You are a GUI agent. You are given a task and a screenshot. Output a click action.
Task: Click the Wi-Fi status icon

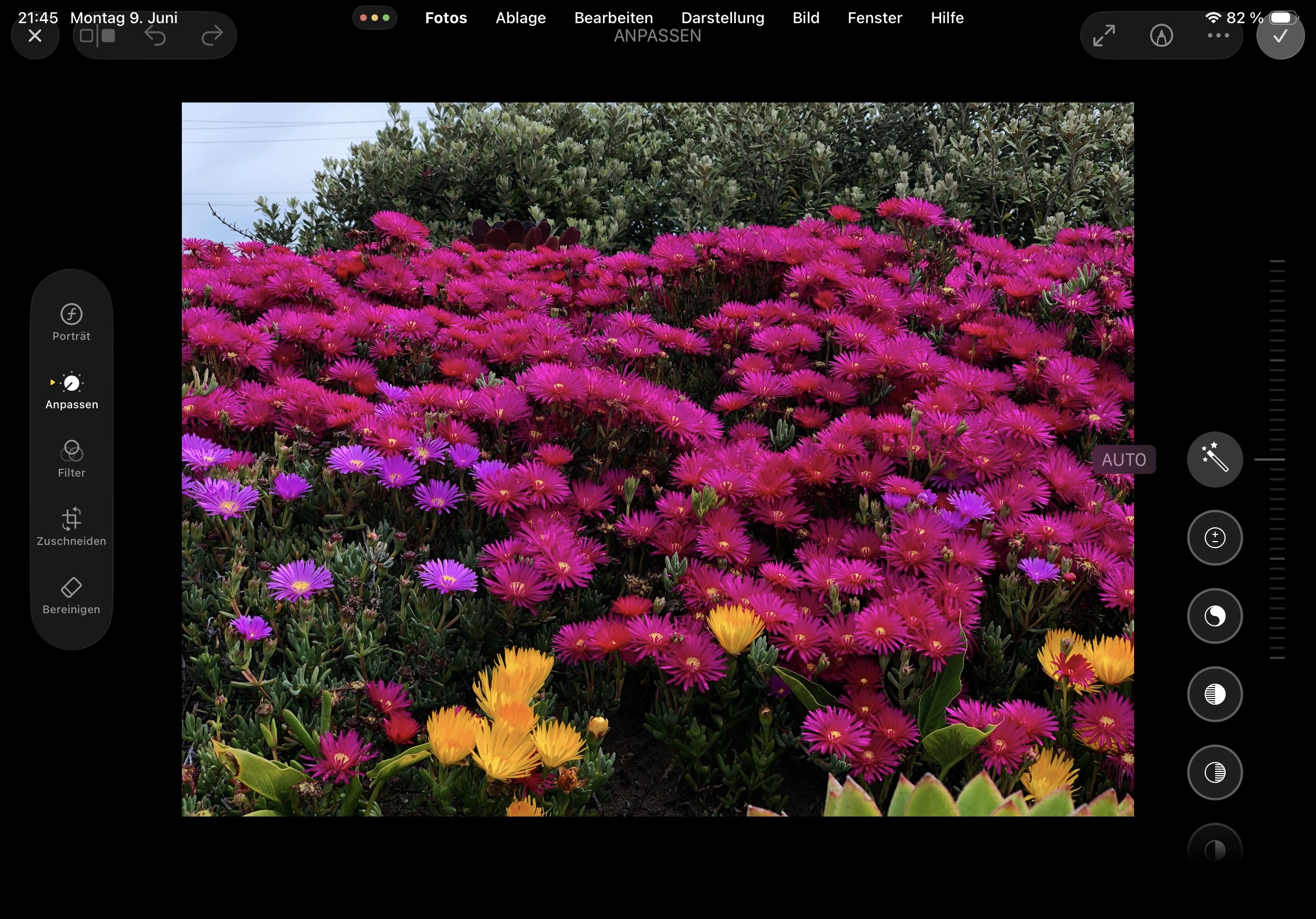click(1213, 18)
